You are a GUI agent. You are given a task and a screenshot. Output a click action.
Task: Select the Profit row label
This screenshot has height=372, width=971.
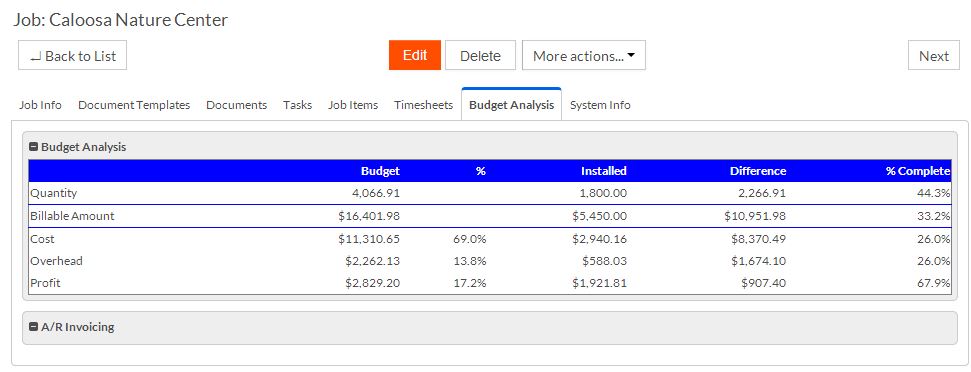point(45,283)
